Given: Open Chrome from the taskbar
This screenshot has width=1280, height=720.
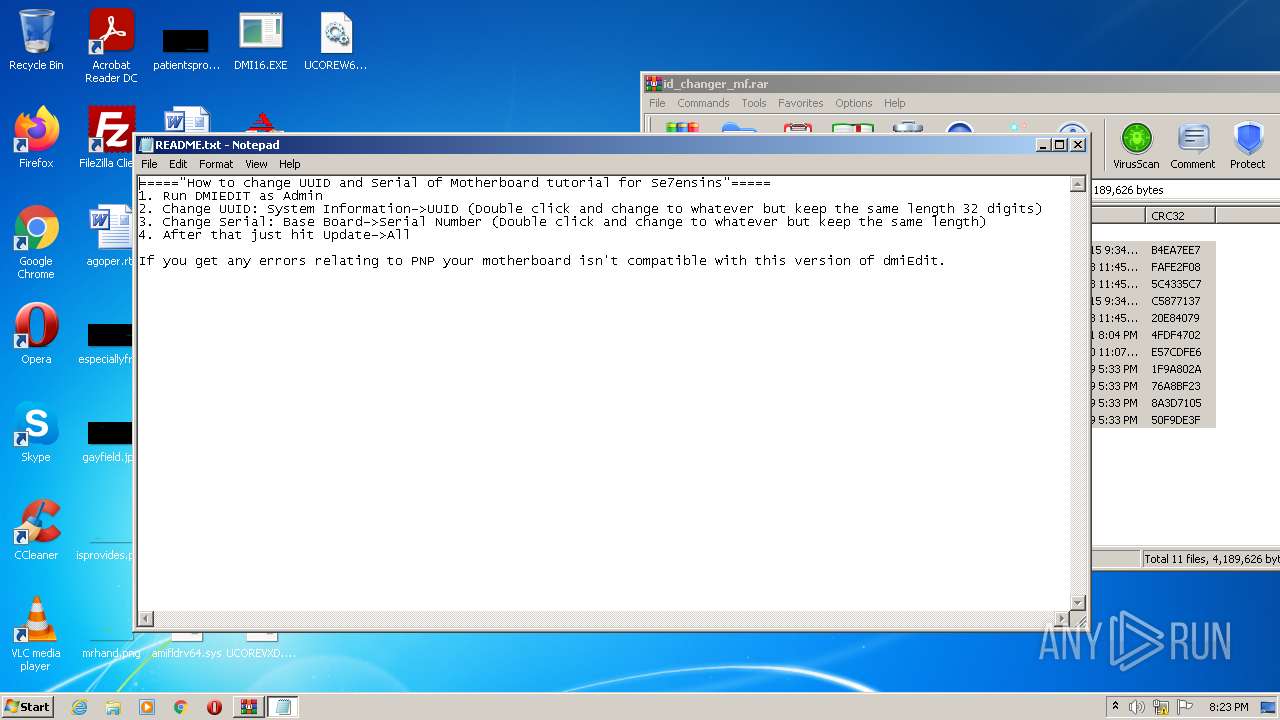Looking at the screenshot, I should 181,707.
